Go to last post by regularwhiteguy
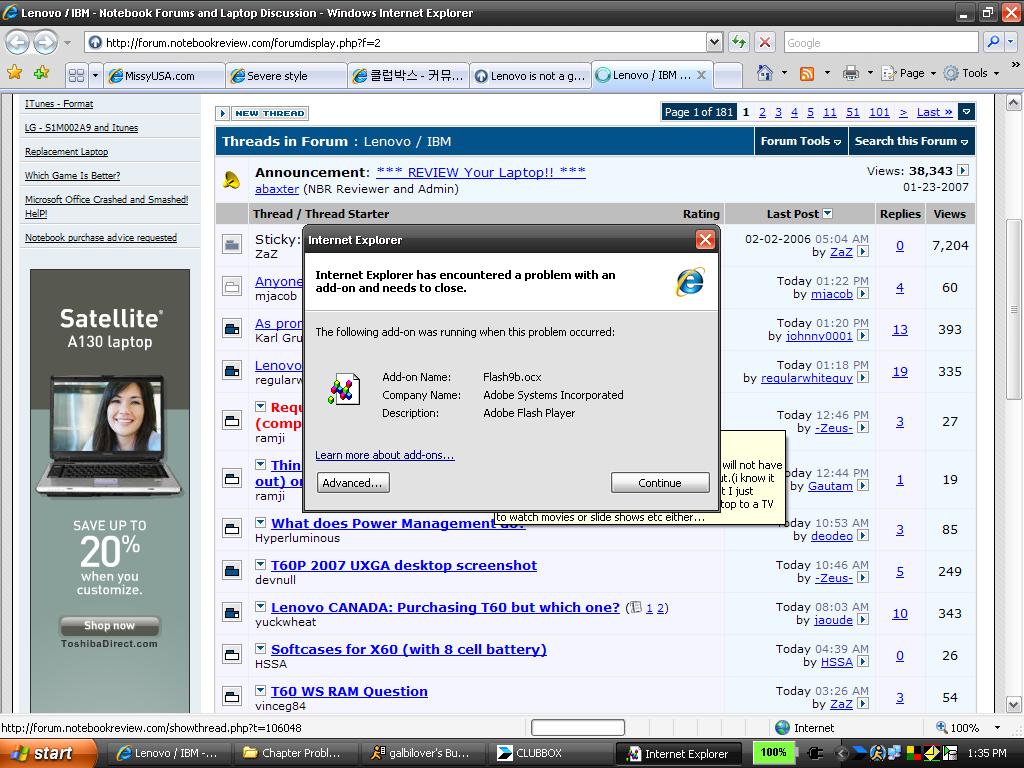 point(863,378)
